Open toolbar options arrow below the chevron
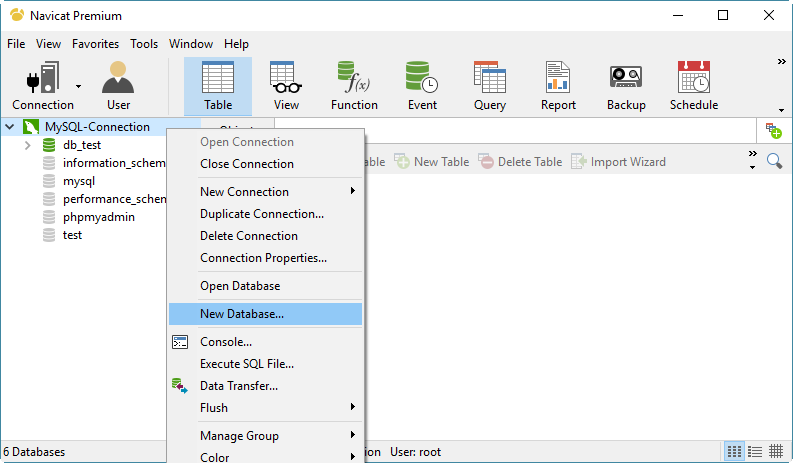The height and width of the screenshot is (463, 793). point(781,110)
